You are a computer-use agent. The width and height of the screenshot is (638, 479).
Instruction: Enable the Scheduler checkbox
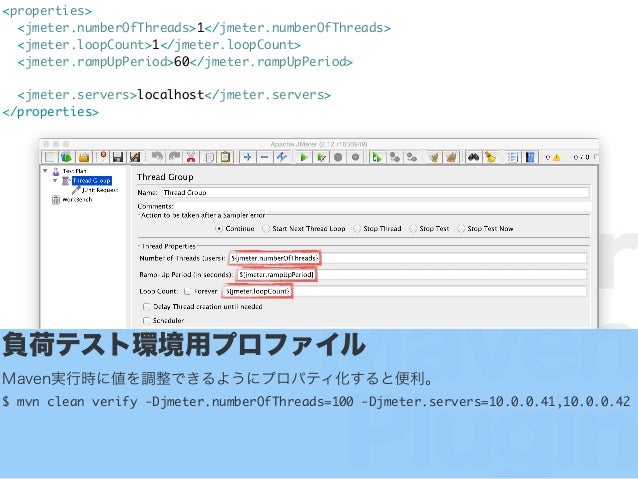click(x=146, y=321)
